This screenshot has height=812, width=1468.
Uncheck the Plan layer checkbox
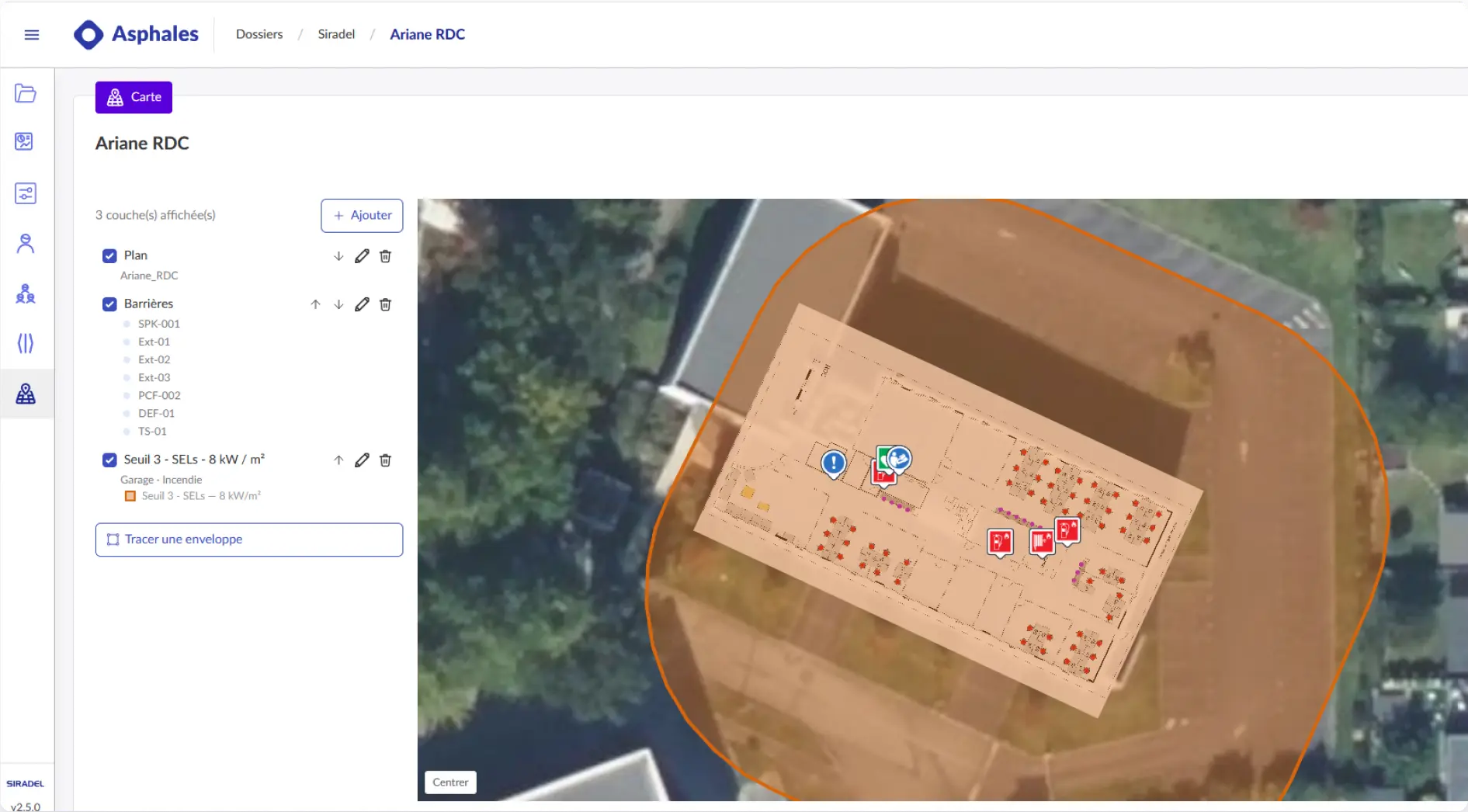pos(109,256)
